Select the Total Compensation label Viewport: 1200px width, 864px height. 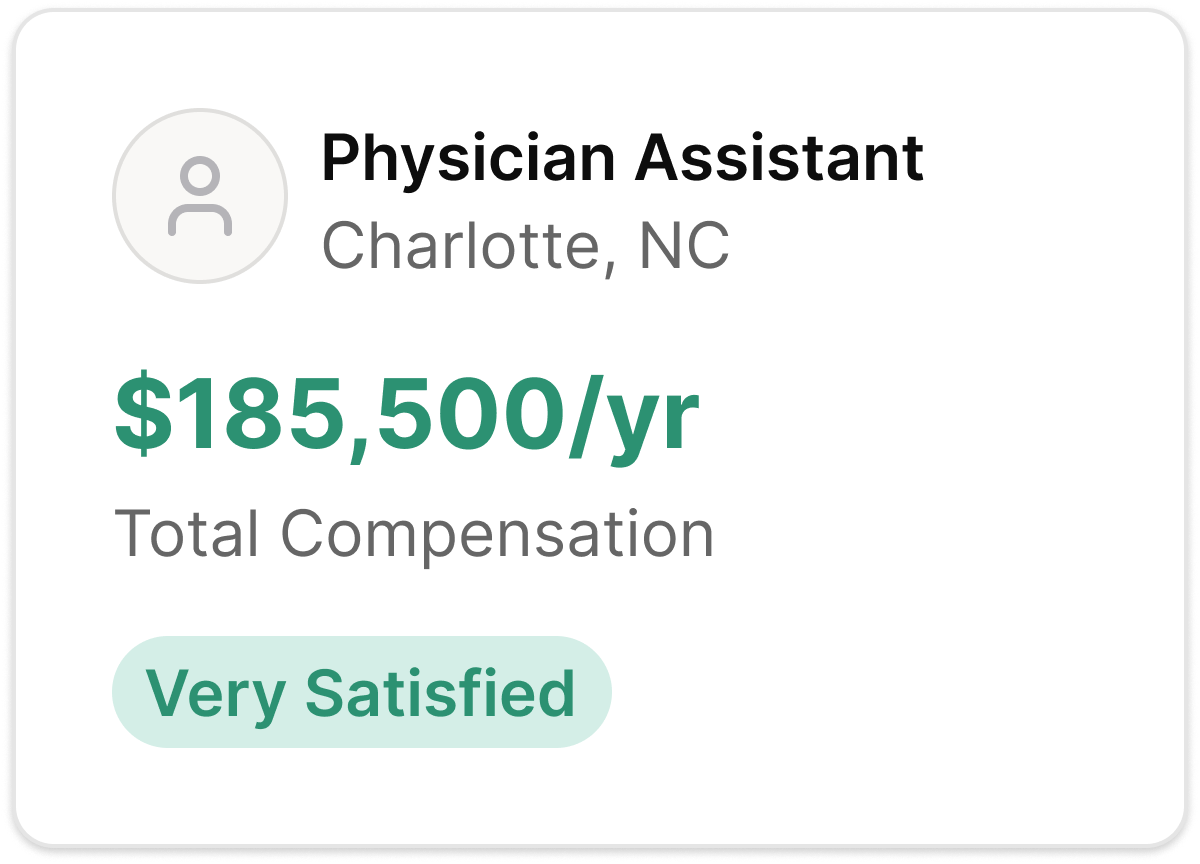click(414, 533)
